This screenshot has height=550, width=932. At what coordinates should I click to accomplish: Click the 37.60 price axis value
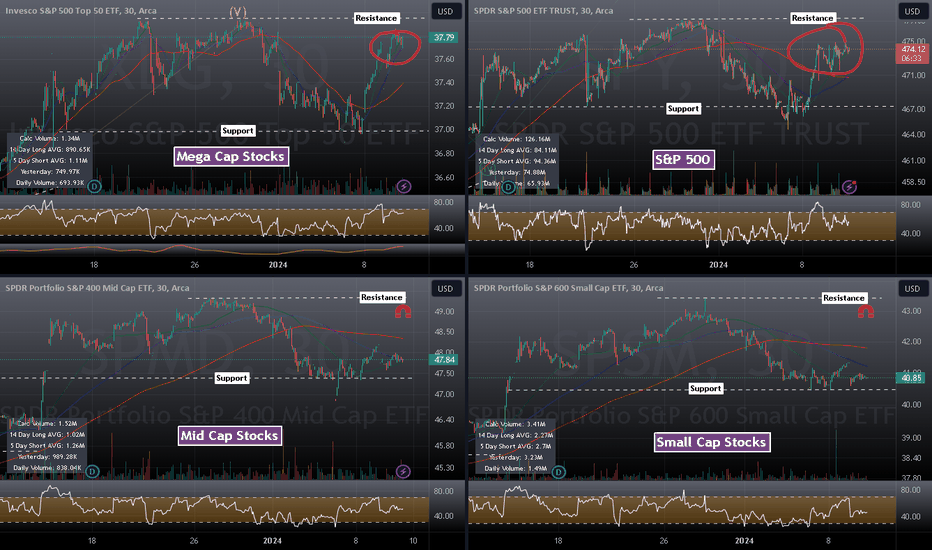(x=444, y=59)
